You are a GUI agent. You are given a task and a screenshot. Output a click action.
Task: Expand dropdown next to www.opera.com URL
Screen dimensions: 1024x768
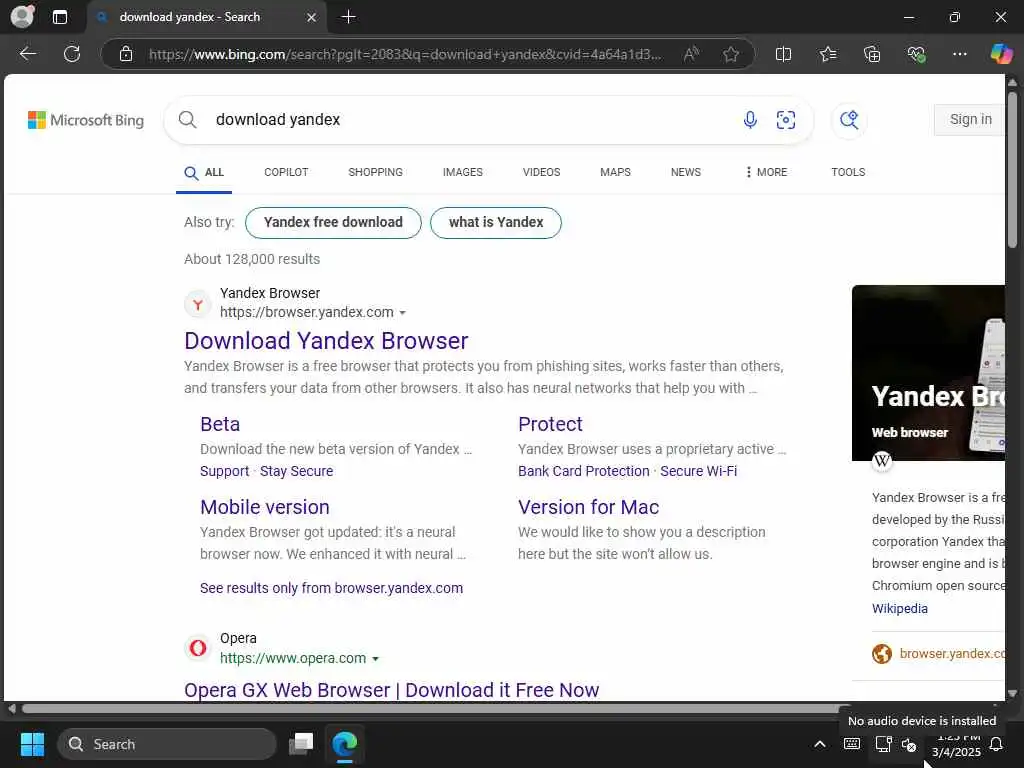tap(376, 659)
